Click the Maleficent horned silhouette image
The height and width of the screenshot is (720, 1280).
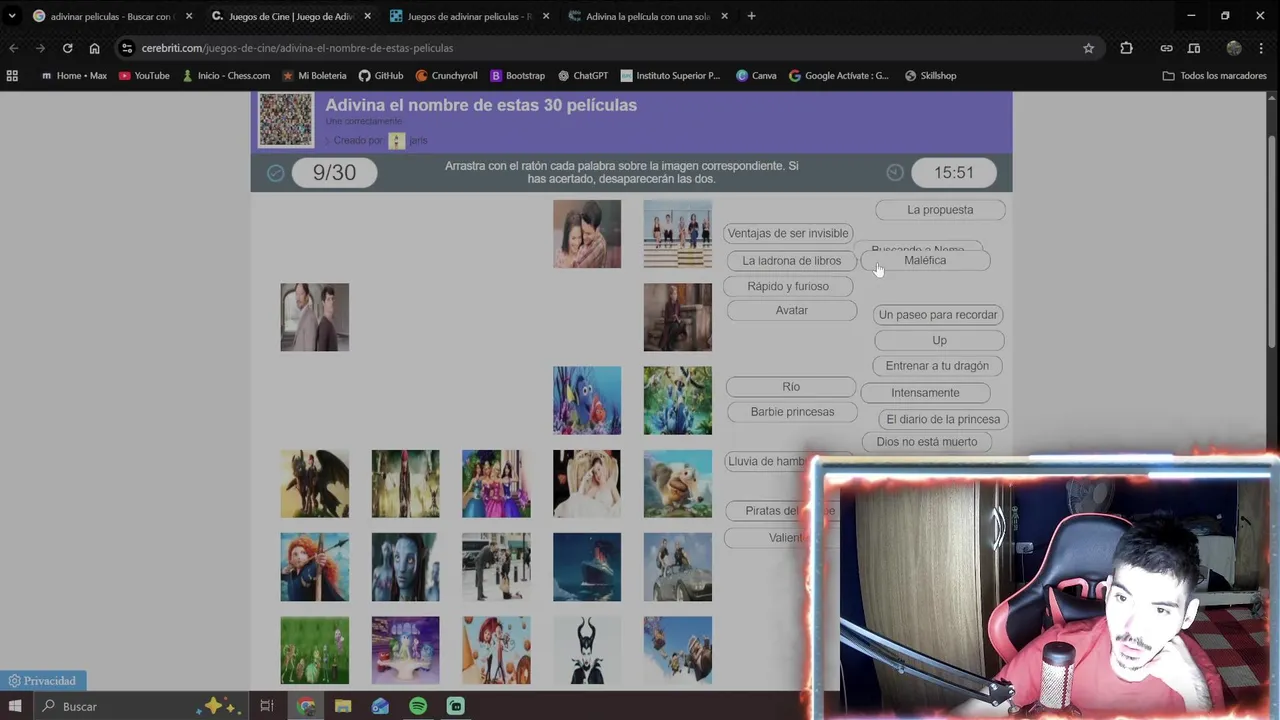587,650
